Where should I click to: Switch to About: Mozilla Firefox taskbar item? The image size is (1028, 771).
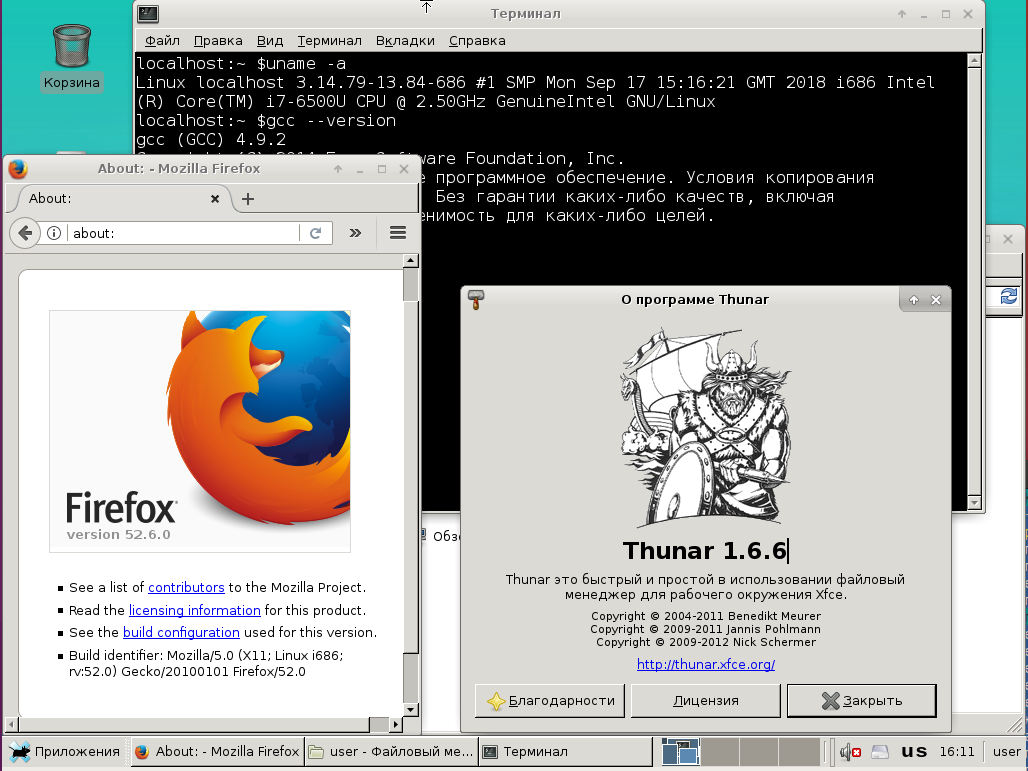click(x=217, y=751)
